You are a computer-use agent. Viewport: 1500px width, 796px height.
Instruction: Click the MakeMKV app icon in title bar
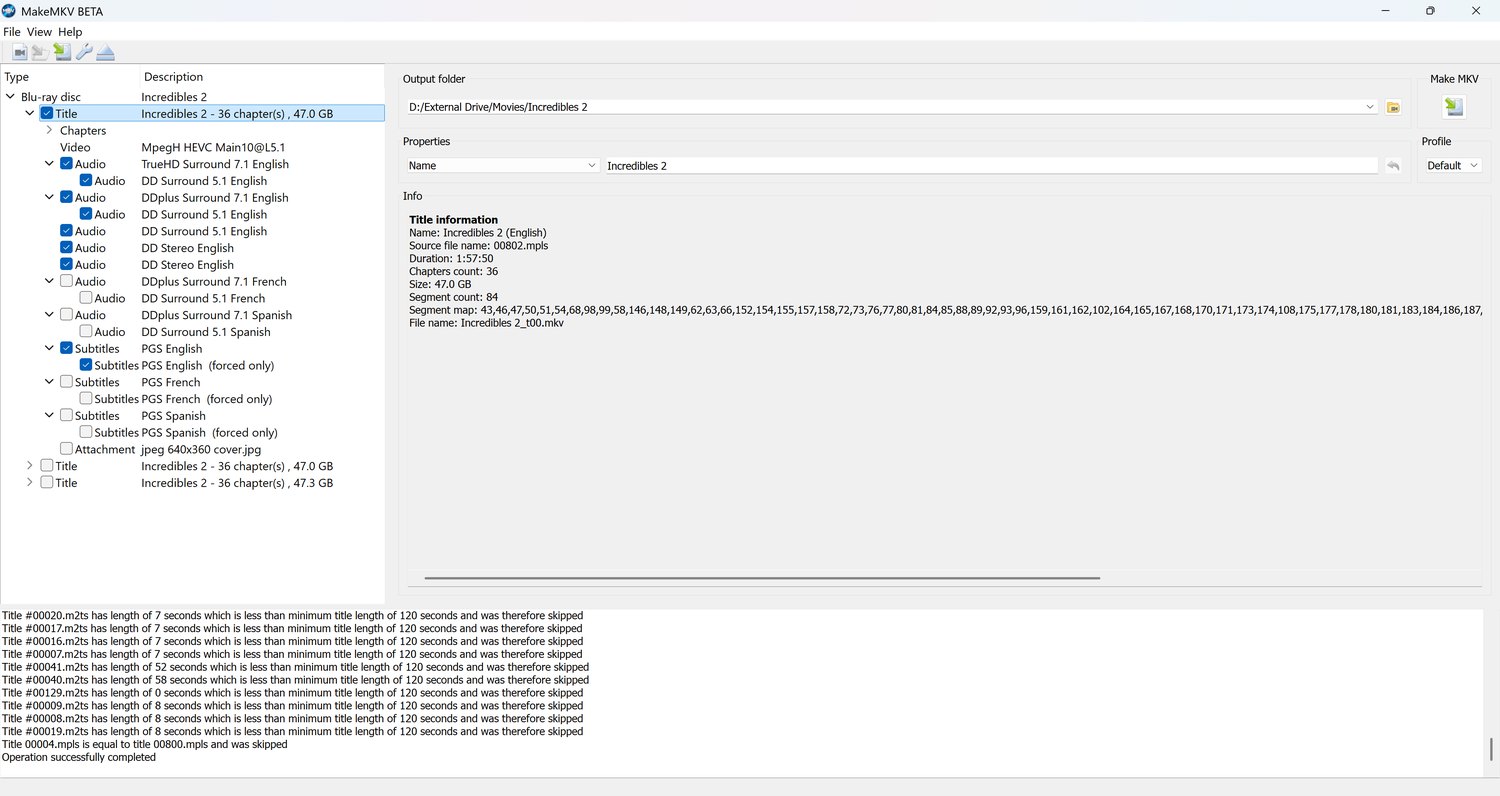9,11
